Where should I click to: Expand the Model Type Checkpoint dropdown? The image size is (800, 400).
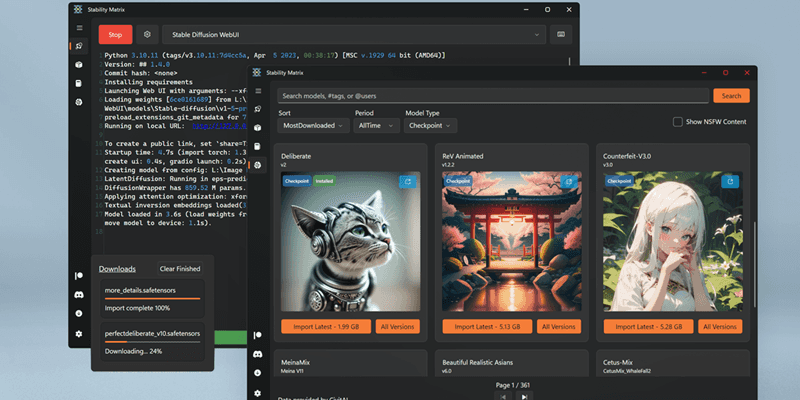point(431,126)
